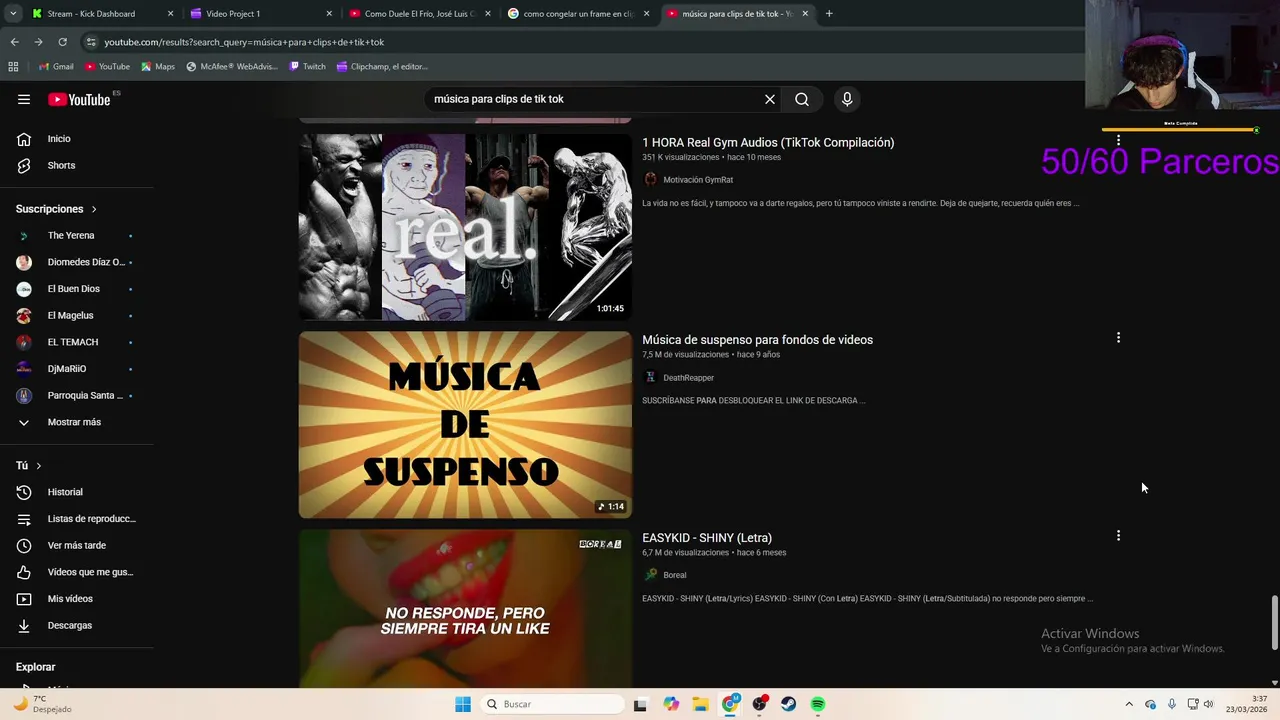Open the tab search dropdown arrow
1280x720 pixels.
[14, 14]
